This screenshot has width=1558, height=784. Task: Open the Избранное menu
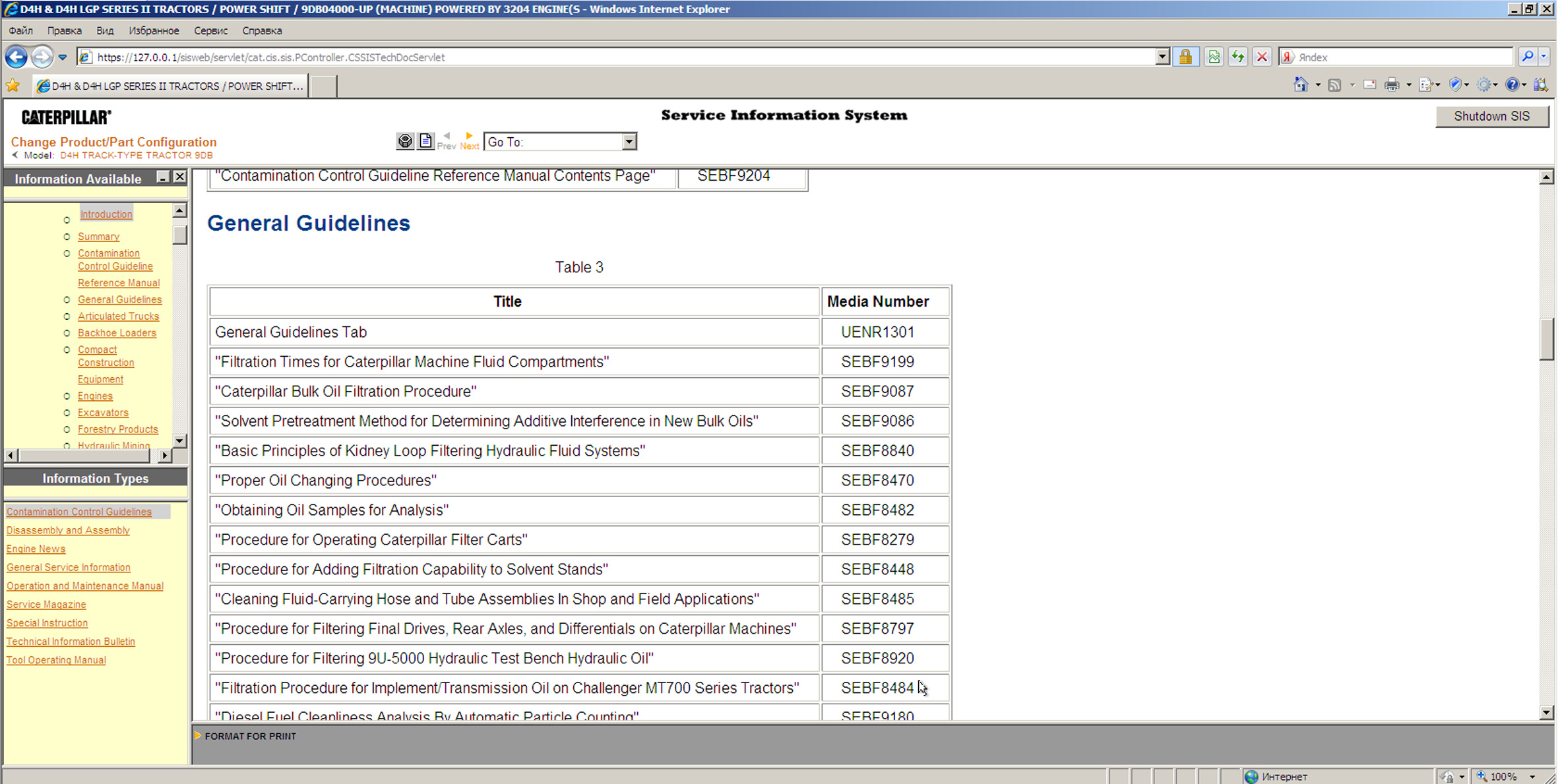point(154,30)
